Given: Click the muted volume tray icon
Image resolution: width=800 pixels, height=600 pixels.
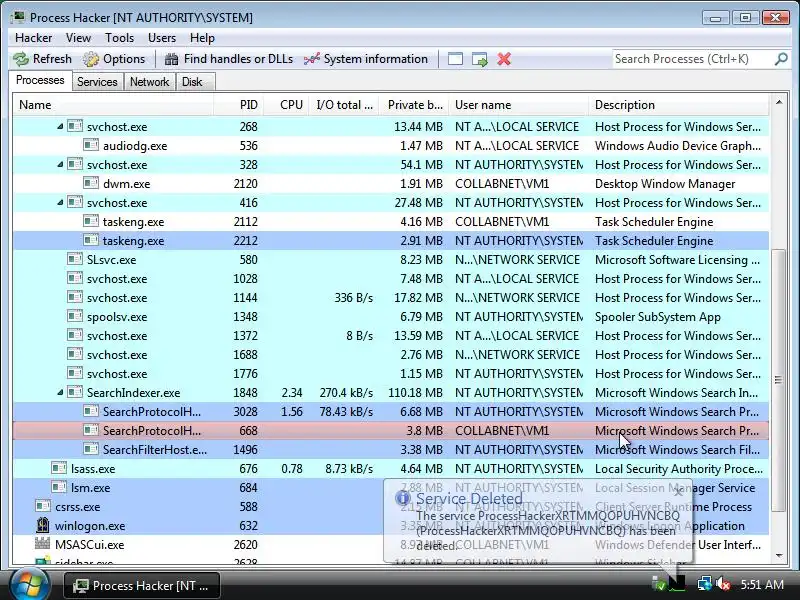Looking at the screenshot, I should click(x=723, y=584).
